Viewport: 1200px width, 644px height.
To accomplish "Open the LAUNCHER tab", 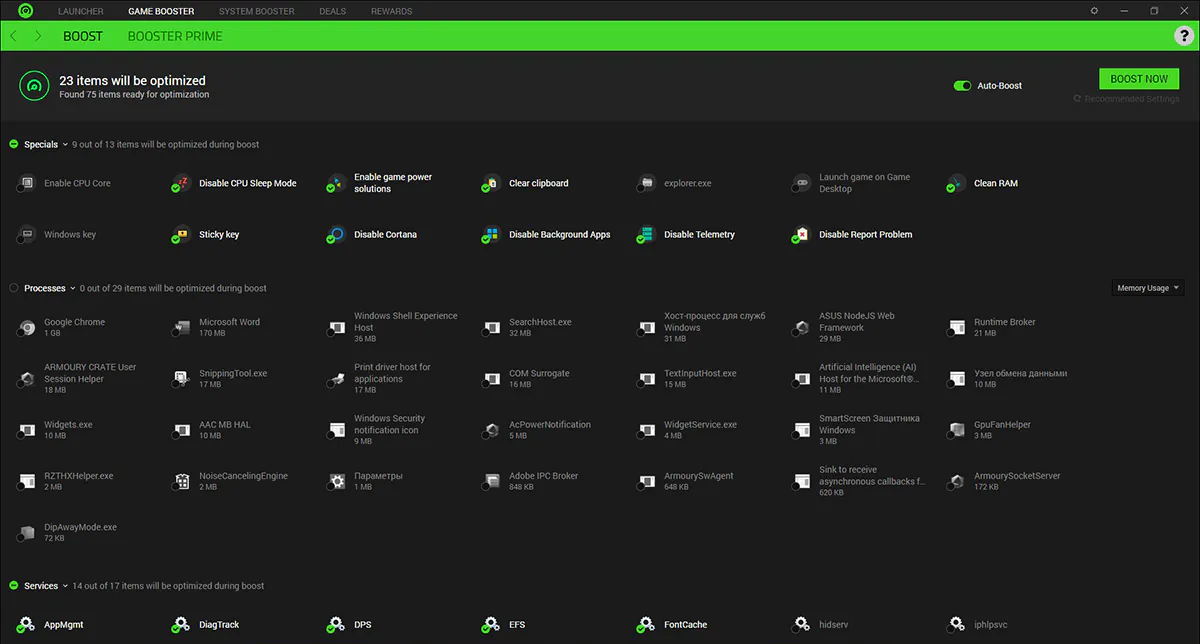I will [x=81, y=11].
